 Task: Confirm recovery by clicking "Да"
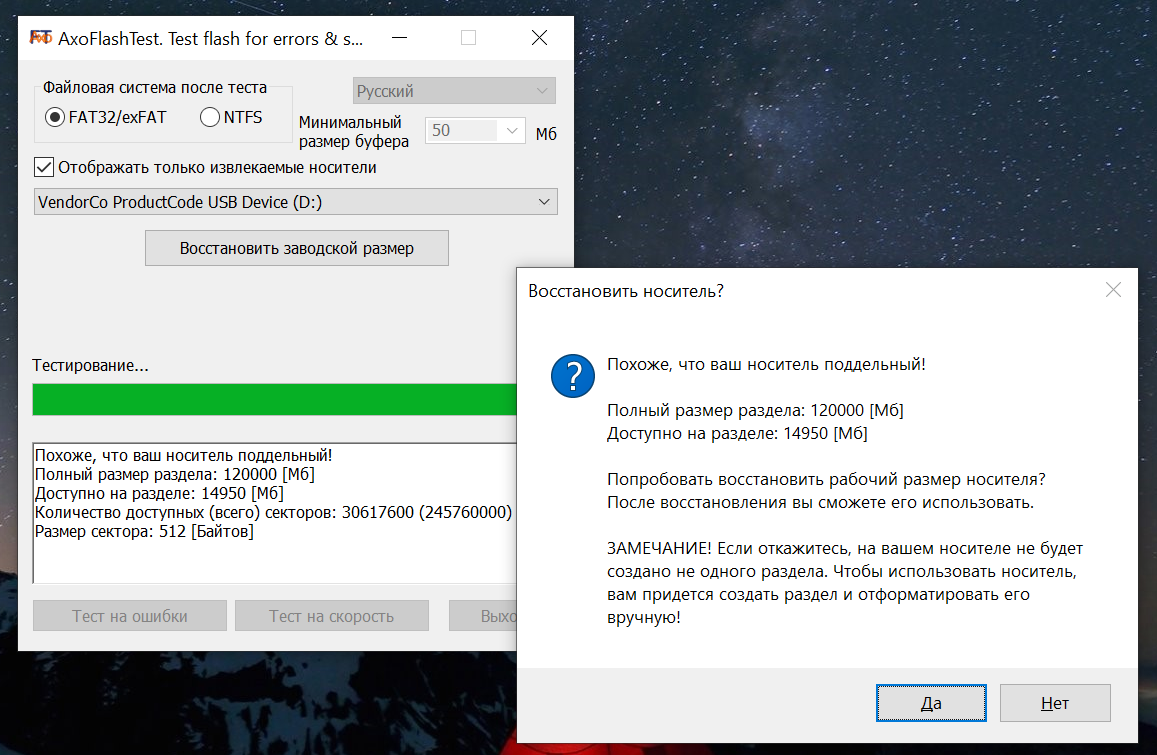coord(931,703)
